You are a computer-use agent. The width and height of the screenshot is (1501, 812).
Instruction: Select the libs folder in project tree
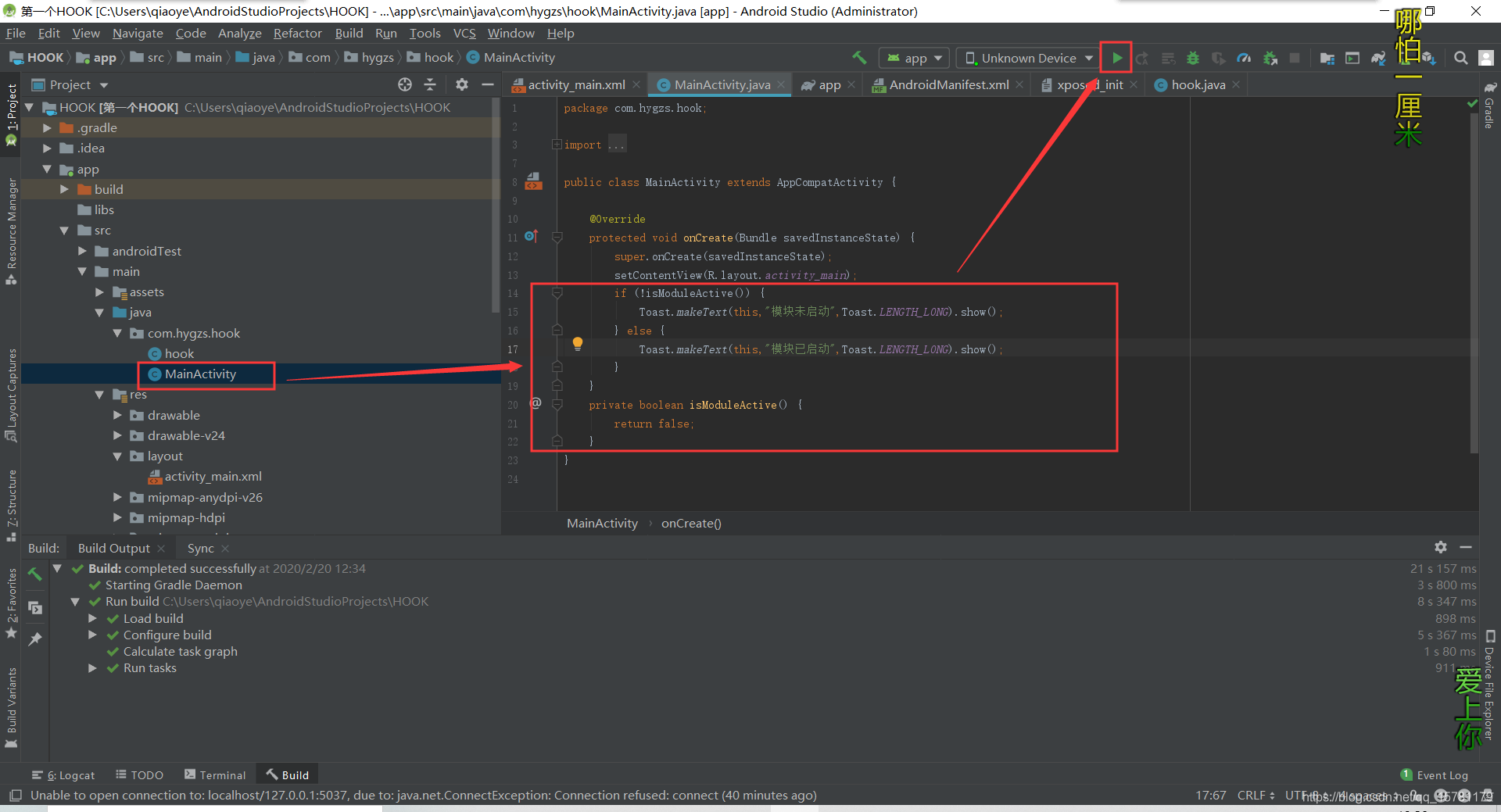(104, 209)
